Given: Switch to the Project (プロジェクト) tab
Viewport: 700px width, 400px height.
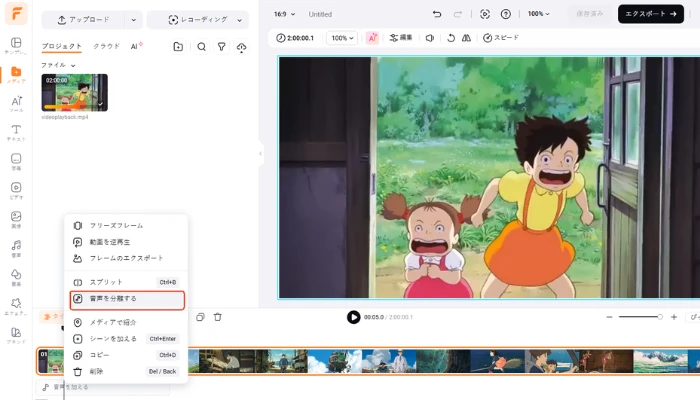Looking at the screenshot, I should (62, 46).
